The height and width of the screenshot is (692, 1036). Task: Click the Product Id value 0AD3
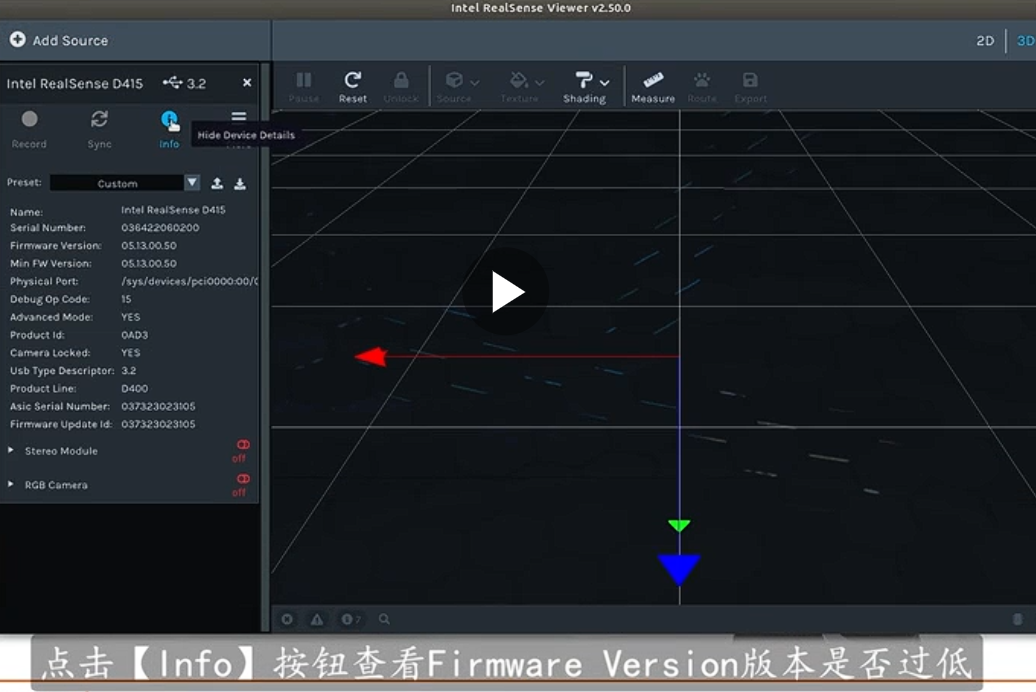pyautogui.click(x=135, y=335)
